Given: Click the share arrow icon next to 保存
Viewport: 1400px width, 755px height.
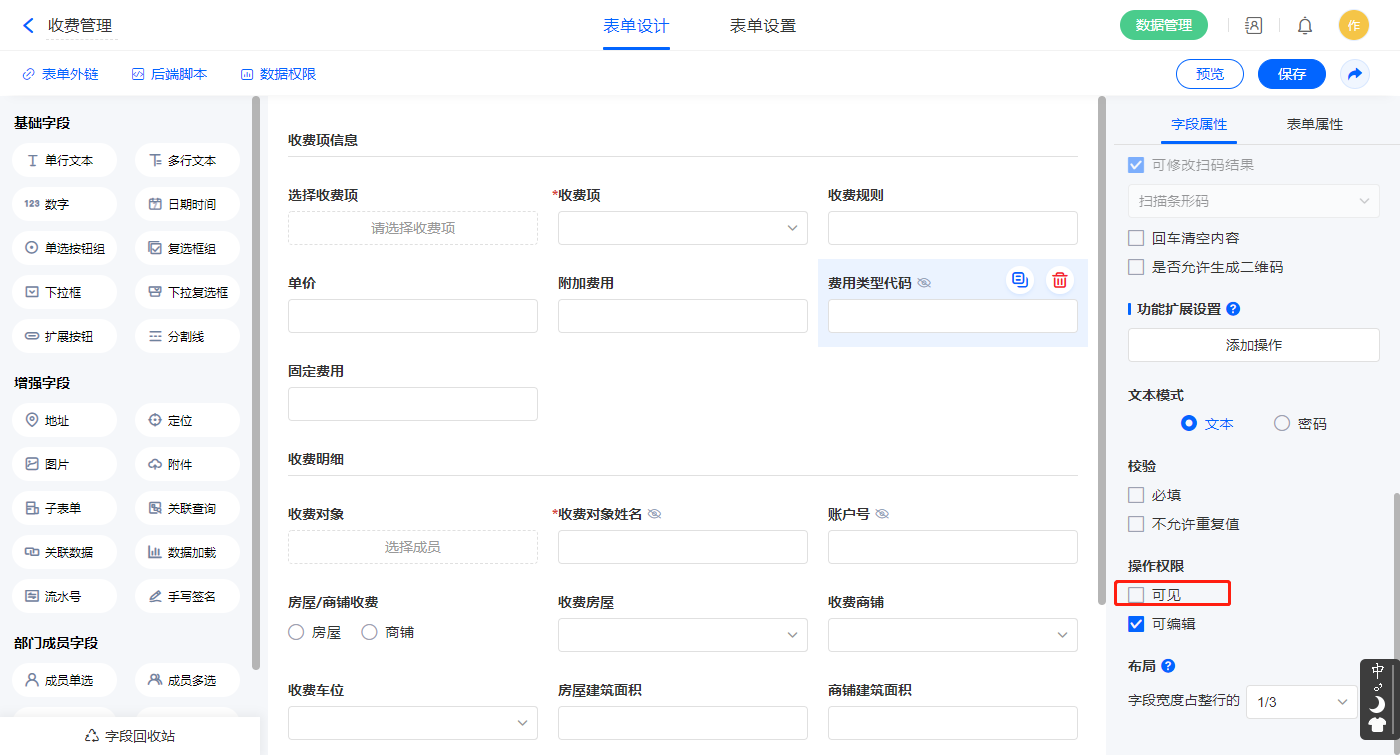Looking at the screenshot, I should [x=1355, y=74].
